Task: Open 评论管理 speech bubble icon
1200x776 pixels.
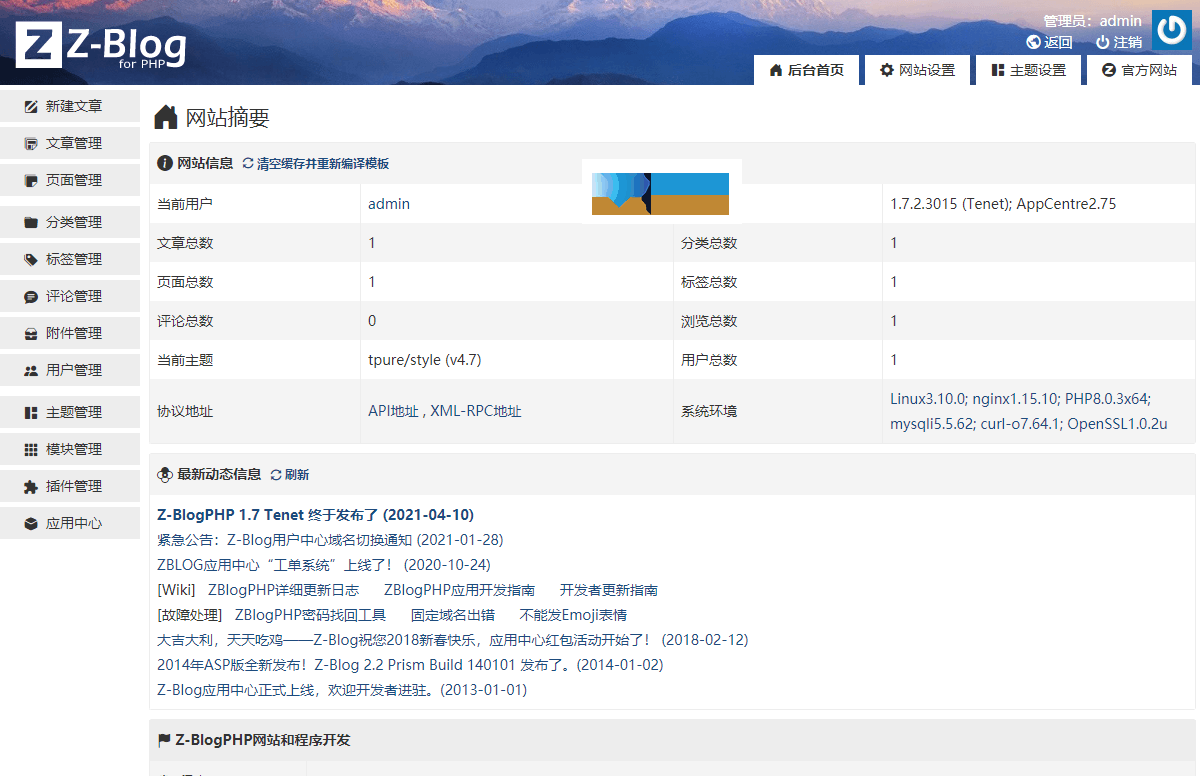Action: pyautogui.click(x=31, y=296)
